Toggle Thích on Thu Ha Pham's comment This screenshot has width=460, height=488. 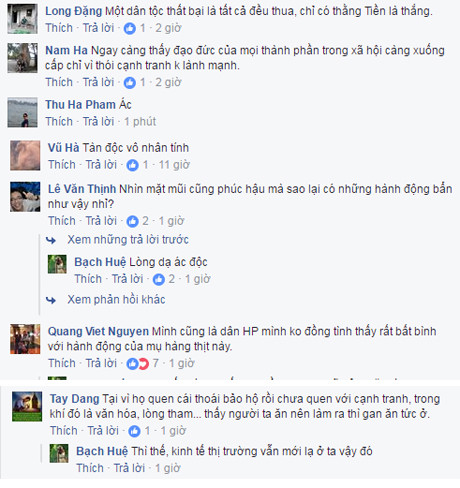pos(59,122)
